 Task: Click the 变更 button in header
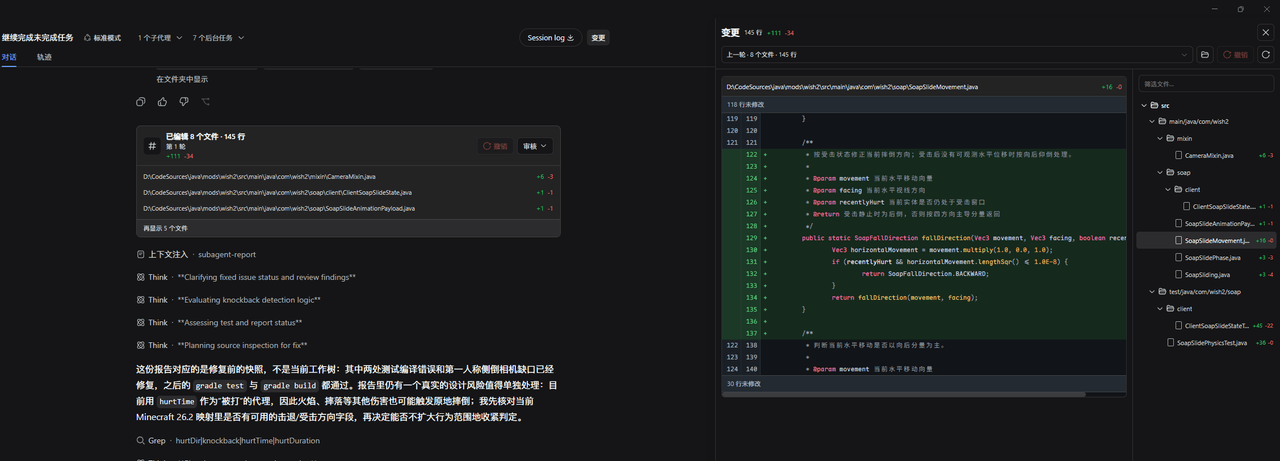[598, 38]
